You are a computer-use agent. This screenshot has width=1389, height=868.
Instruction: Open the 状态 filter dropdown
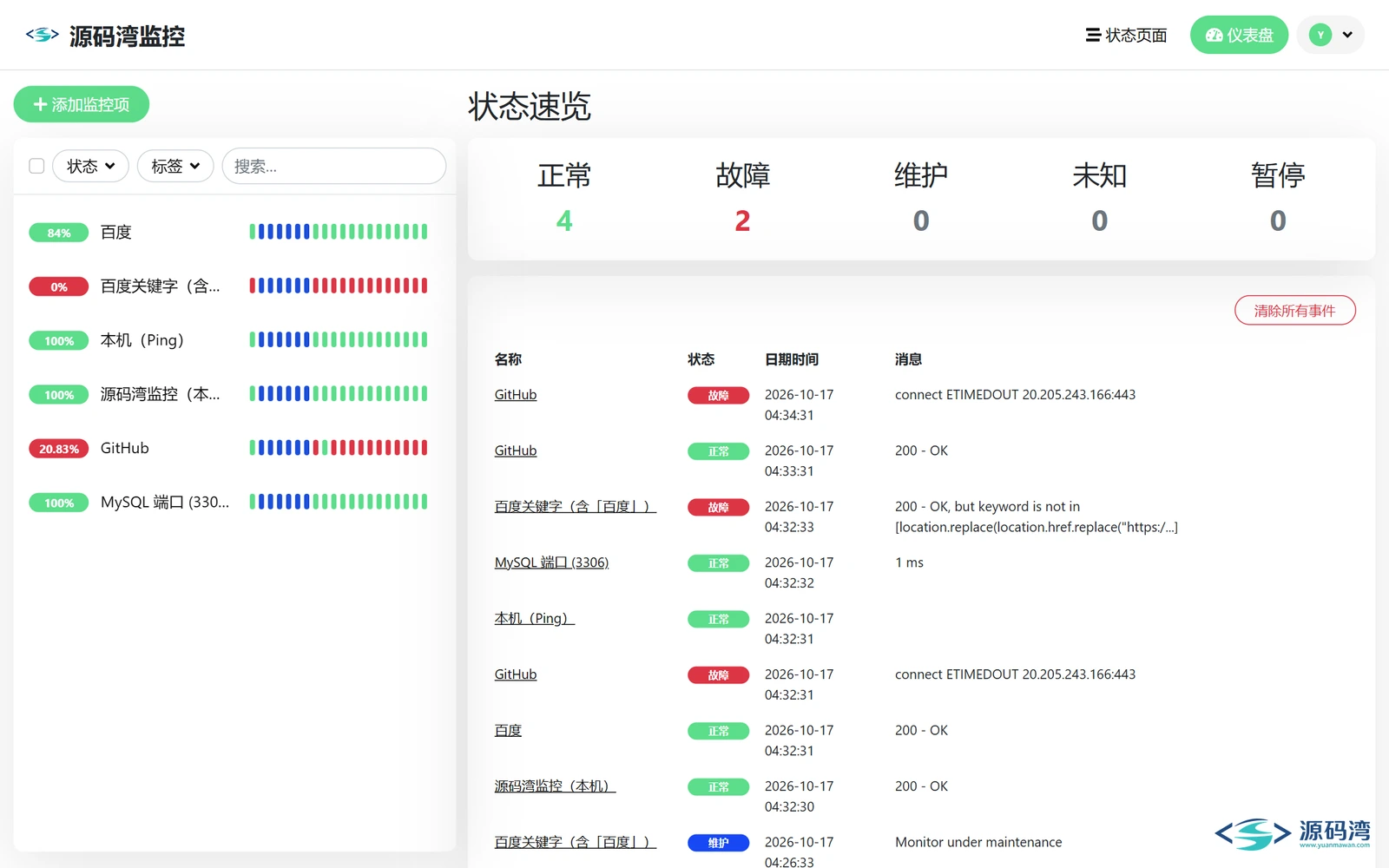(90, 166)
